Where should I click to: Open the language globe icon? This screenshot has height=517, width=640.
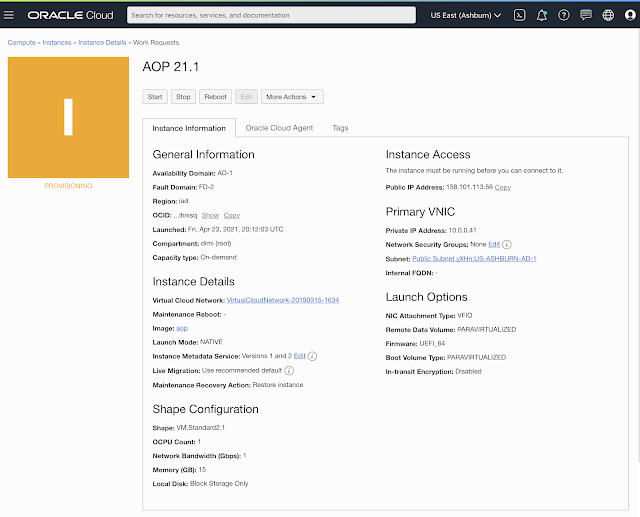pos(608,15)
